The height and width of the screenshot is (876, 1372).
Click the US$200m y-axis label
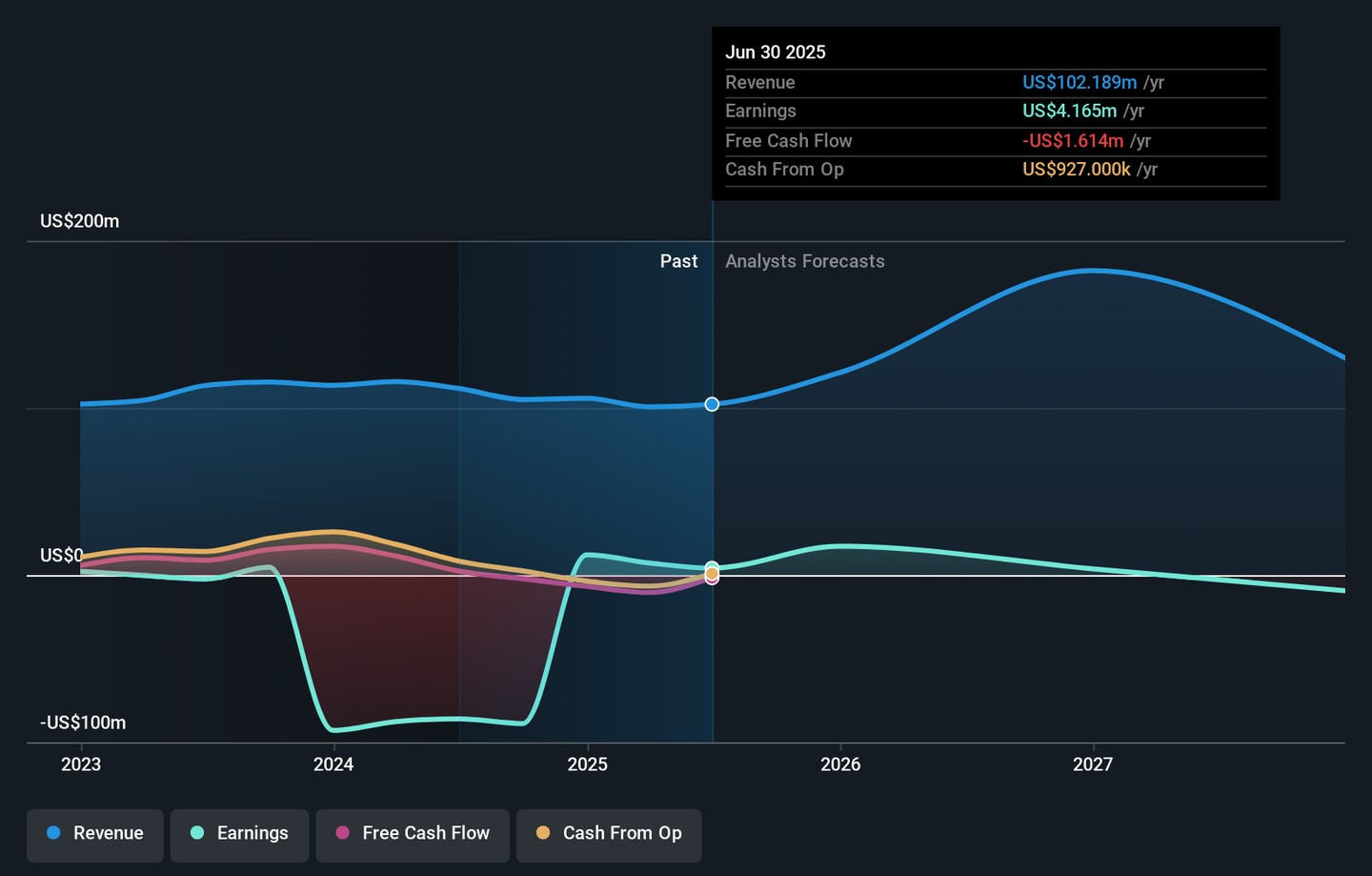click(x=80, y=221)
